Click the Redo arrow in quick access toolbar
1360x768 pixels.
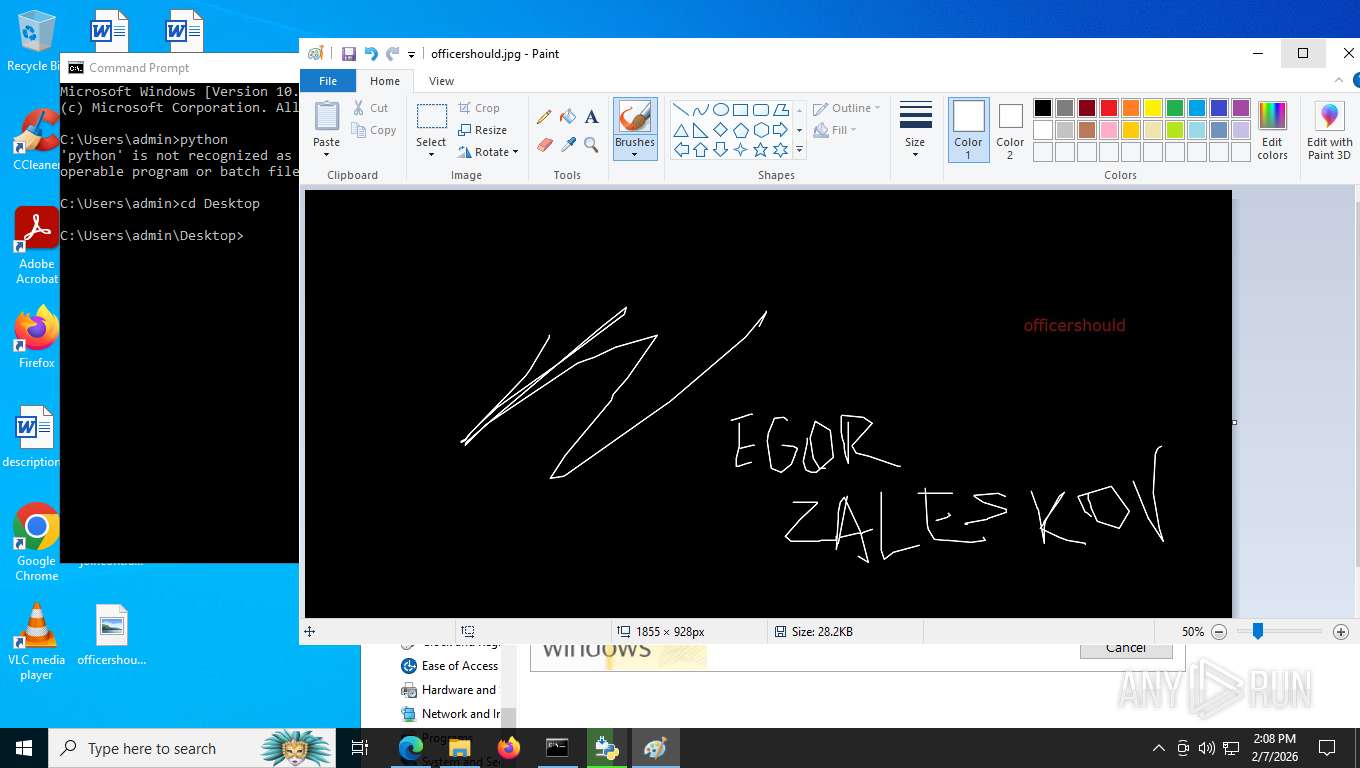tap(393, 54)
